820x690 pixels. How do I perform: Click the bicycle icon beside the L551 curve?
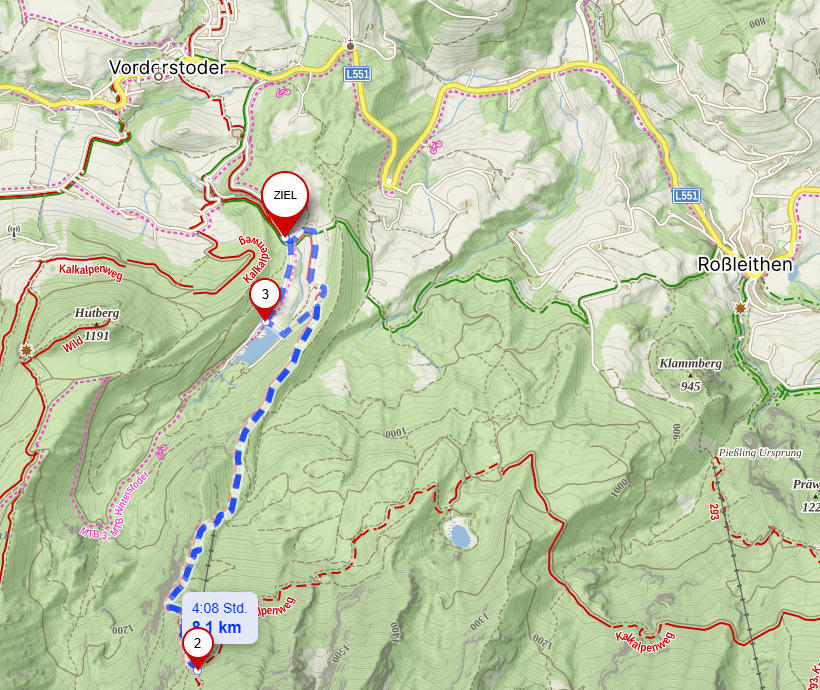tap(436, 146)
